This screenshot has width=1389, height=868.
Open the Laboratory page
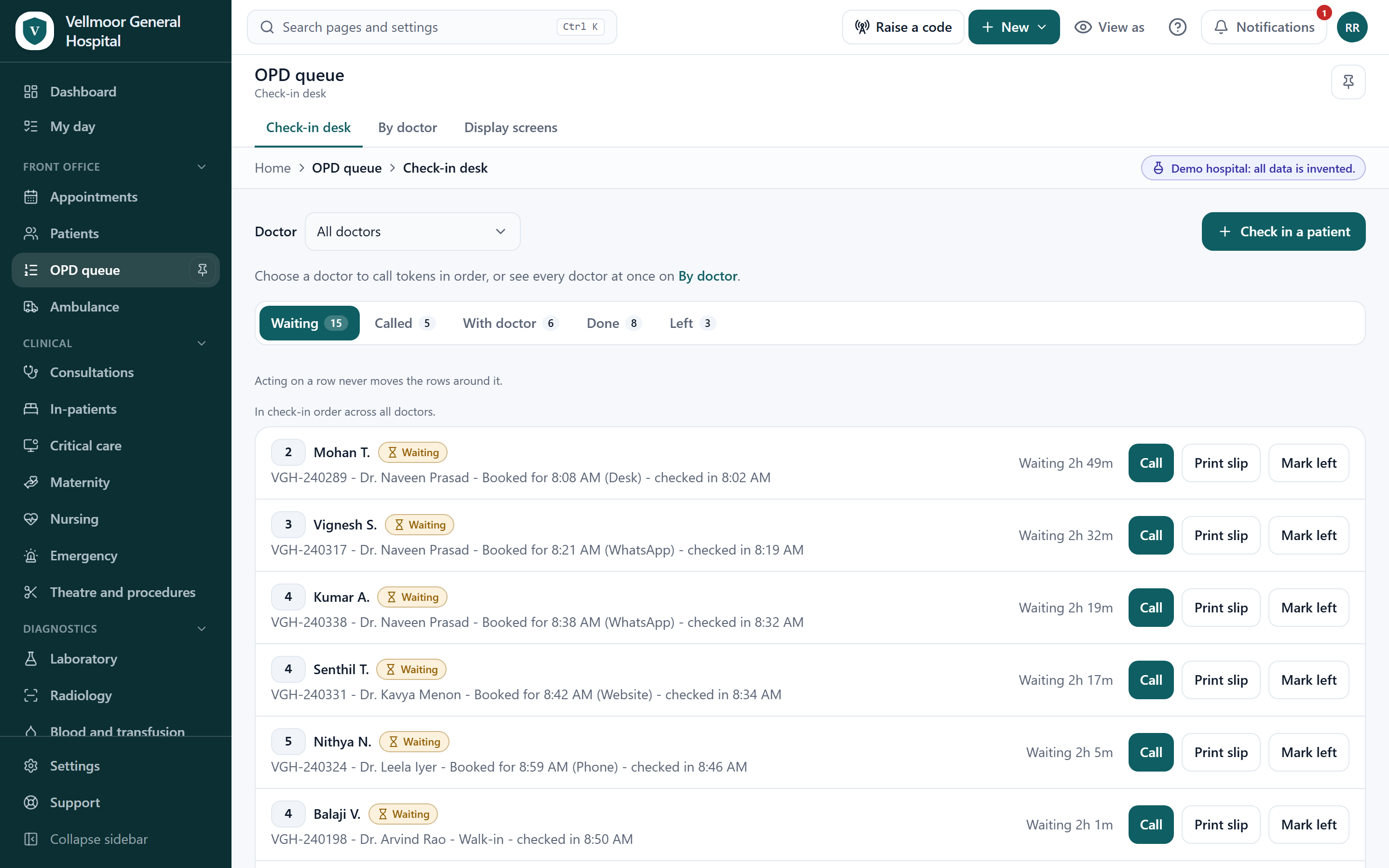(115, 658)
